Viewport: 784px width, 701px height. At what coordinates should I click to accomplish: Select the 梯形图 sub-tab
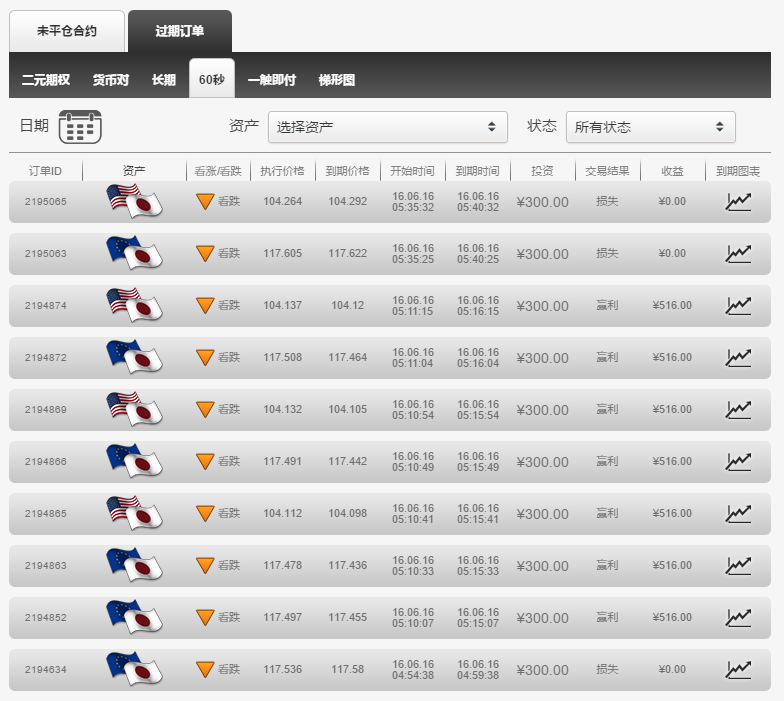336,80
